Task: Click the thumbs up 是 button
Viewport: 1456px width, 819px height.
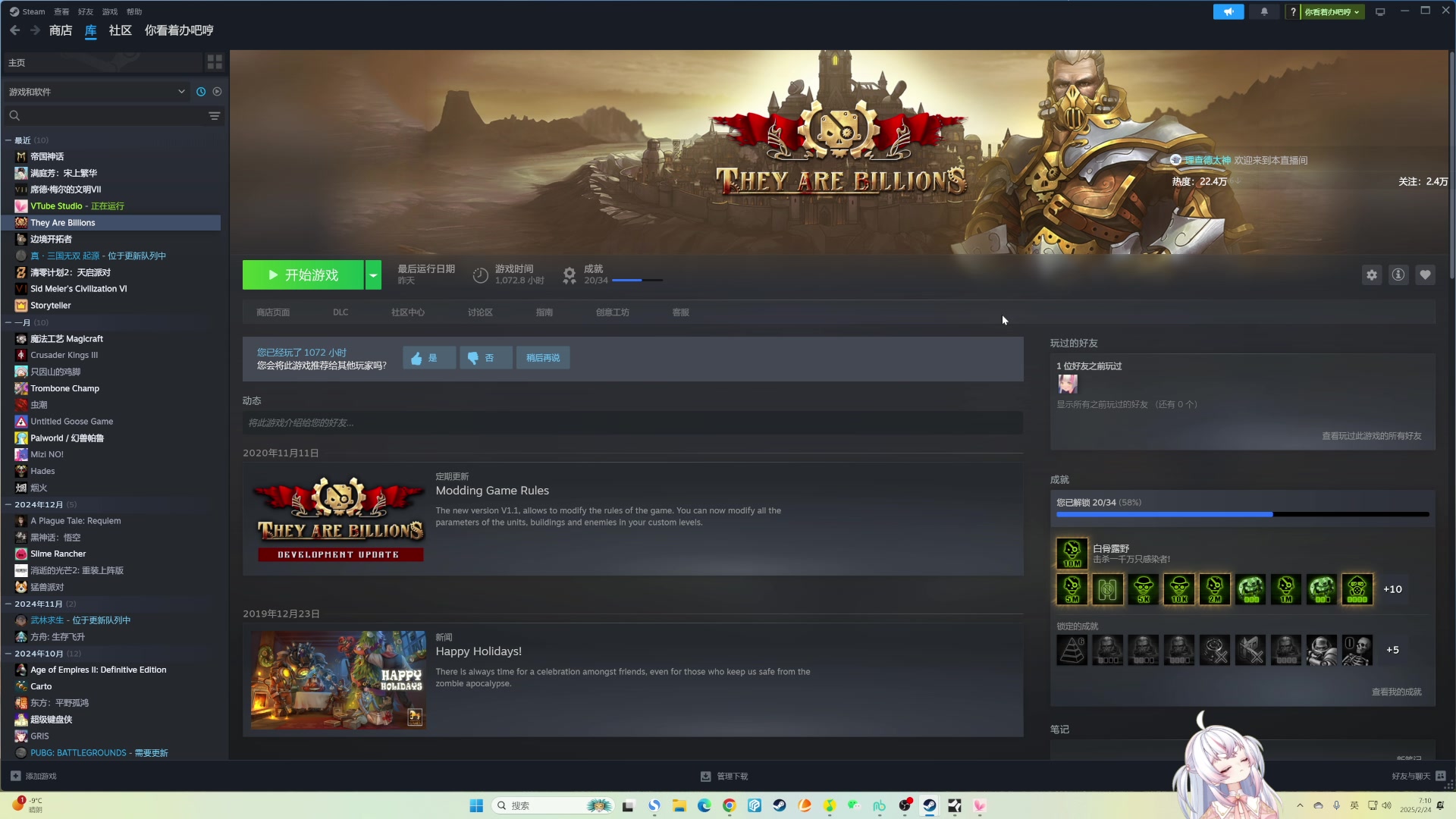Action: (x=429, y=358)
